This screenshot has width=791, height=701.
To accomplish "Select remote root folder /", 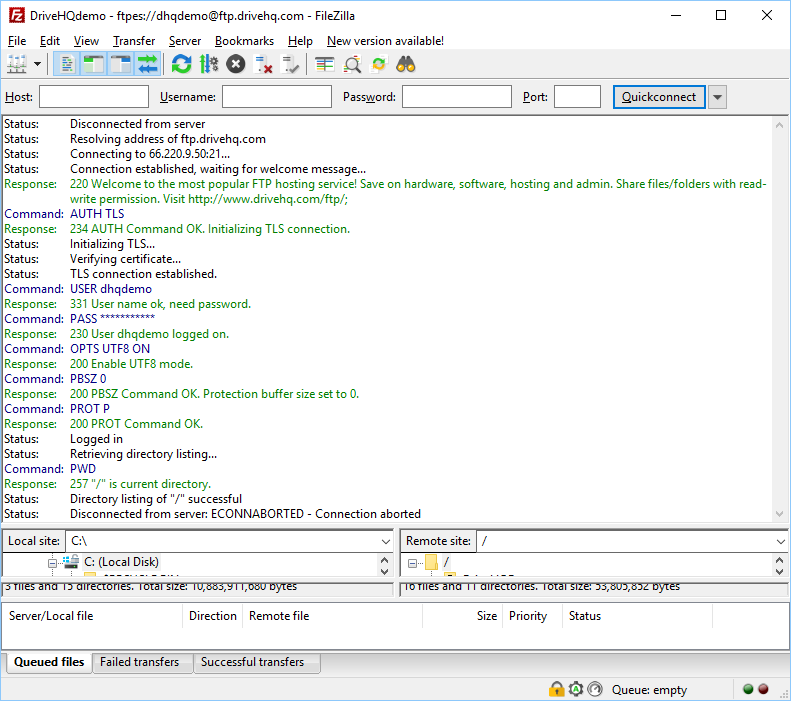I will [x=446, y=562].
